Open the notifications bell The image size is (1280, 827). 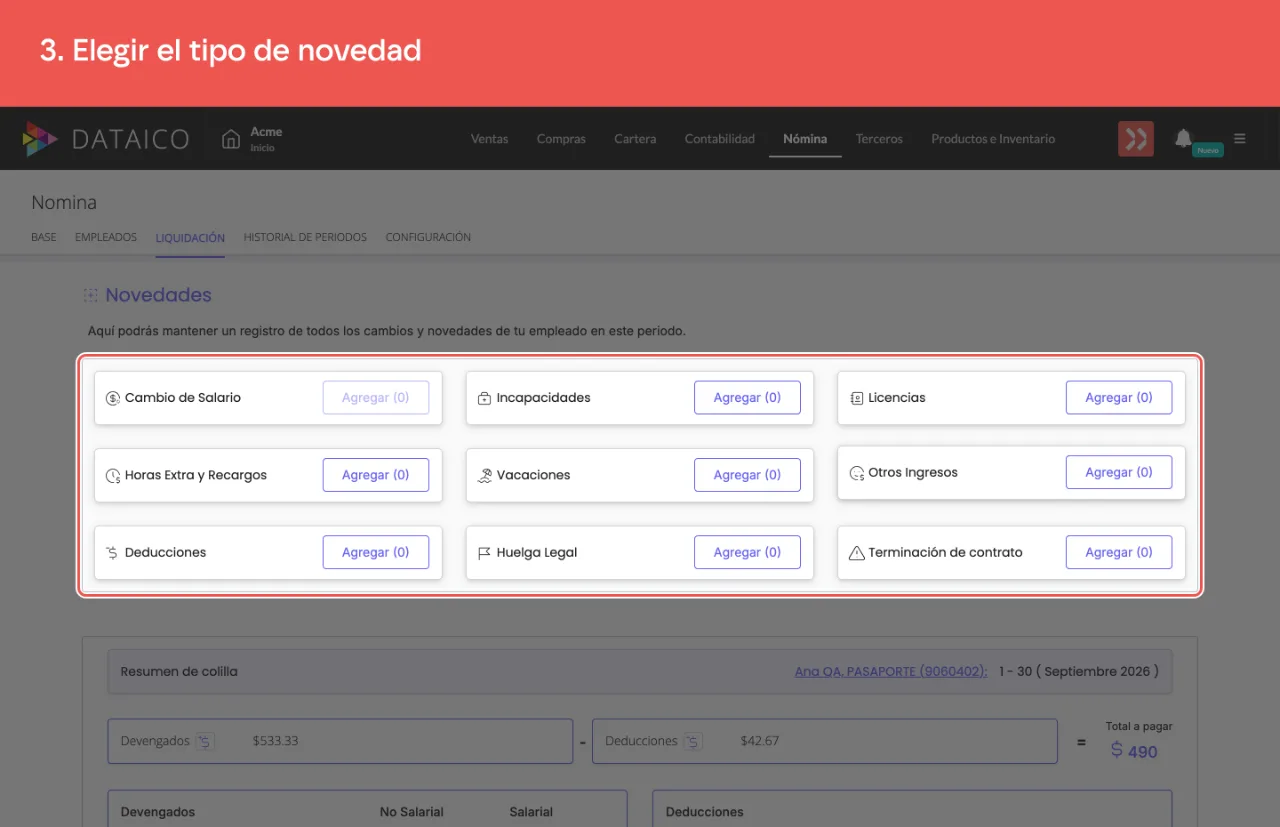click(1183, 138)
